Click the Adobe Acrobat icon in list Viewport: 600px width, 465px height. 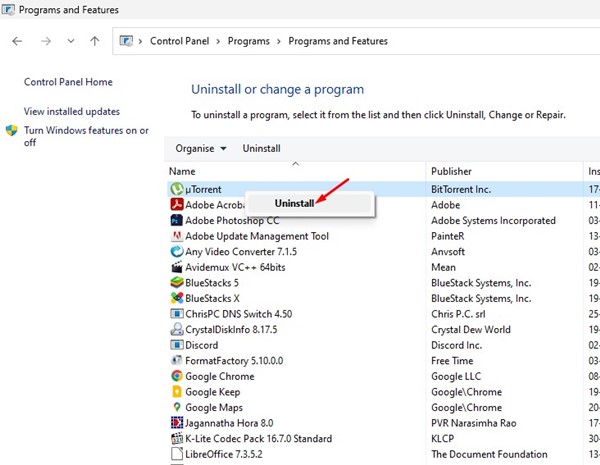pyautogui.click(x=177, y=204)
